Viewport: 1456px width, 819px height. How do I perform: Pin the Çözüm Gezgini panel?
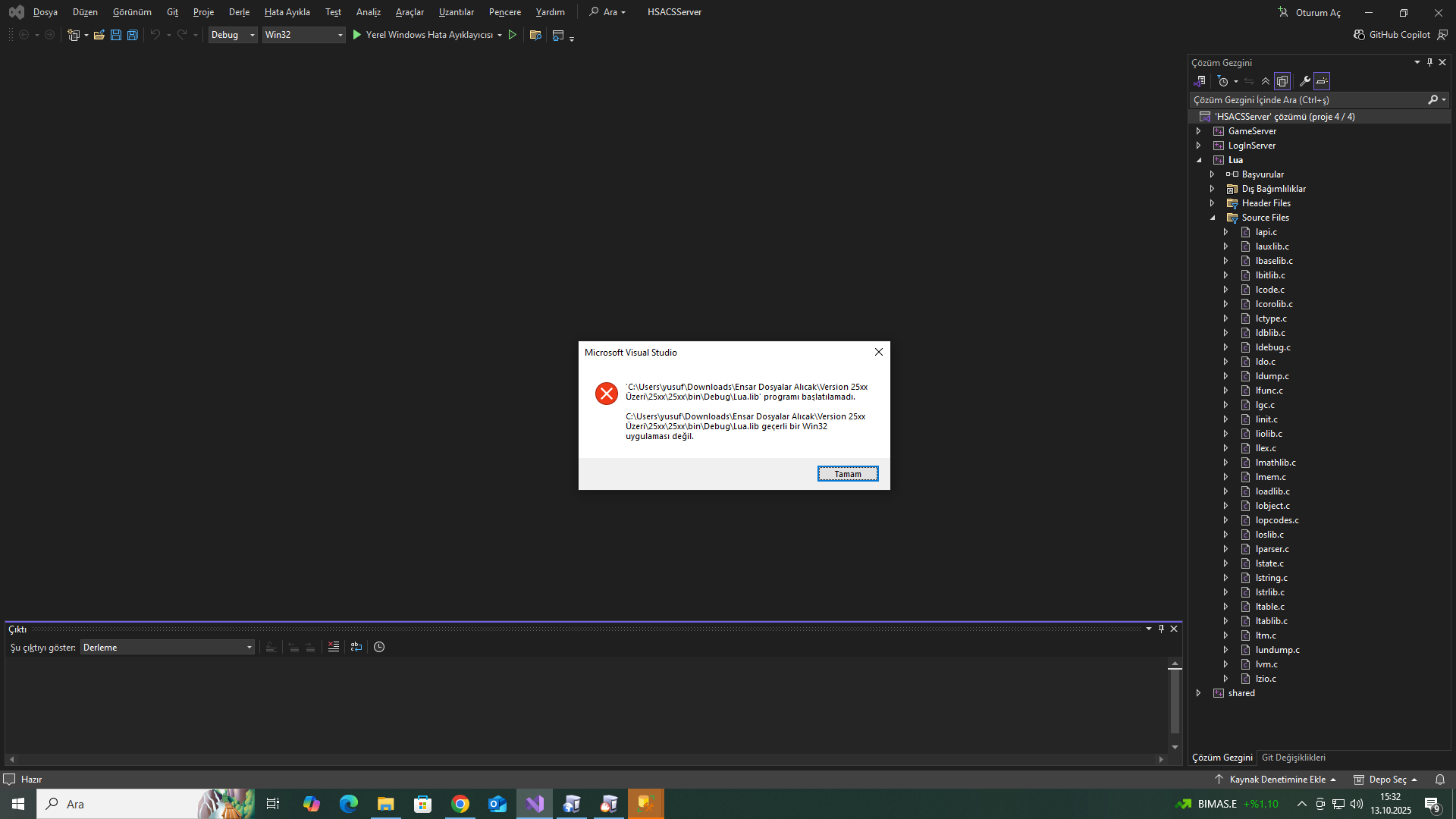pyautogui.click(x=1429, y=62)
